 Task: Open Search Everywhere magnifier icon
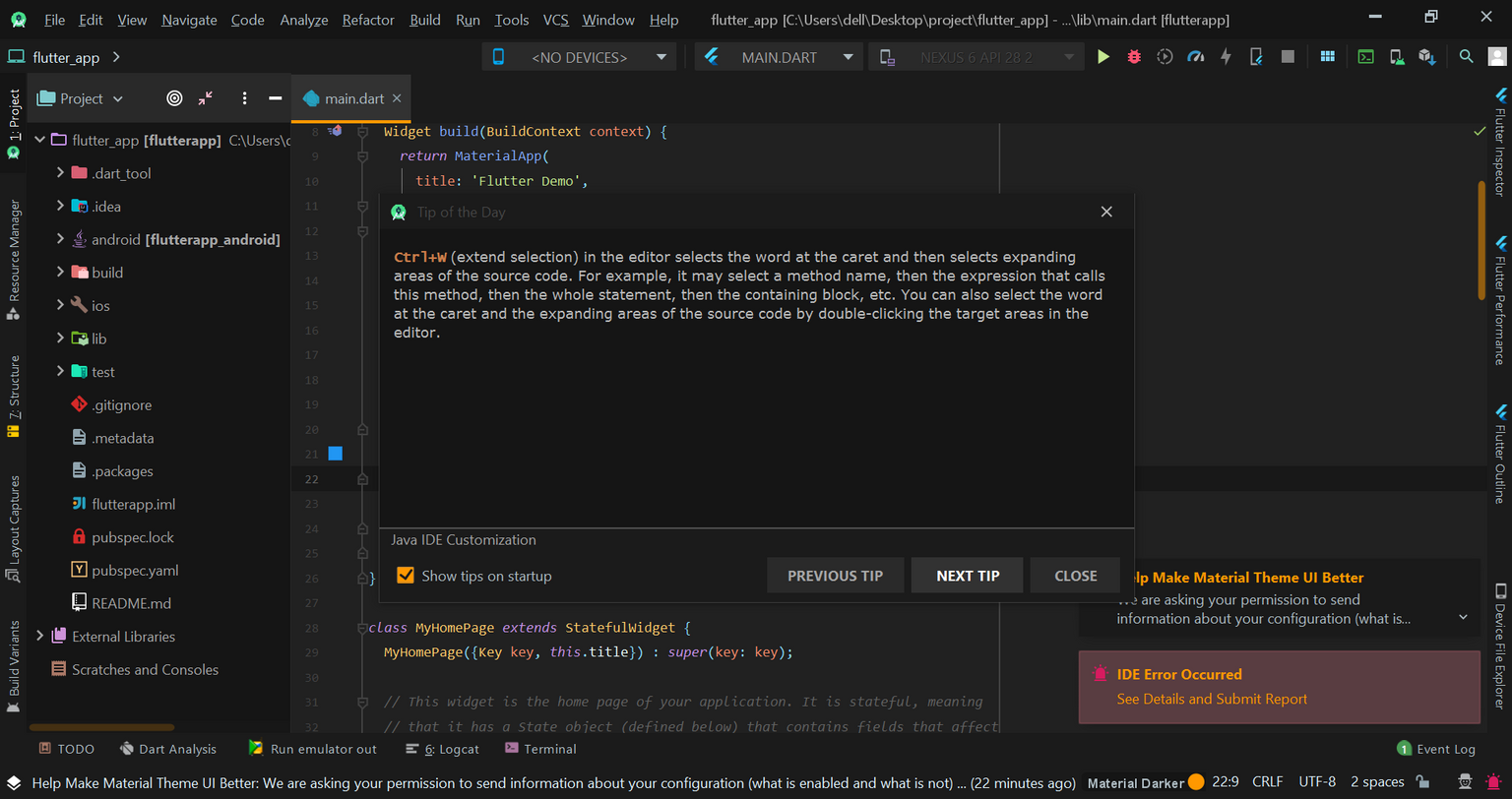coord(1467,57)
